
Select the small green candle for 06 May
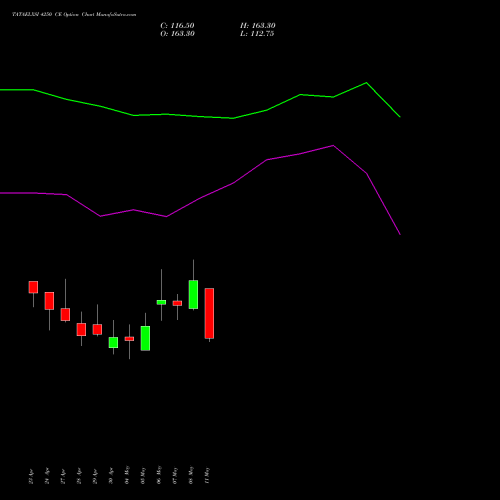pyautogui.click(x=161, y=302)
